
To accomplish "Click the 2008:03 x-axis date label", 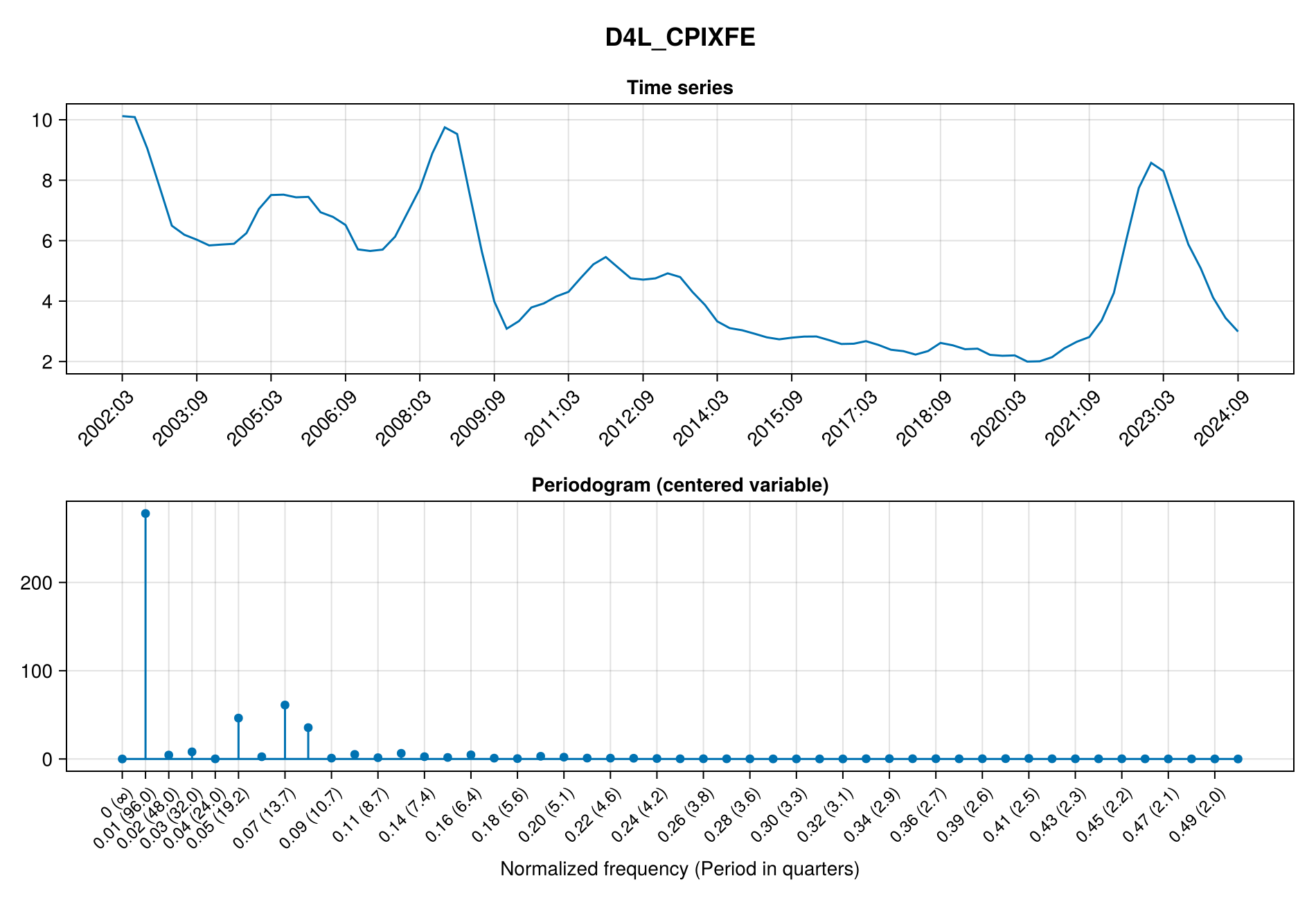I will click(x=403, y=418).
